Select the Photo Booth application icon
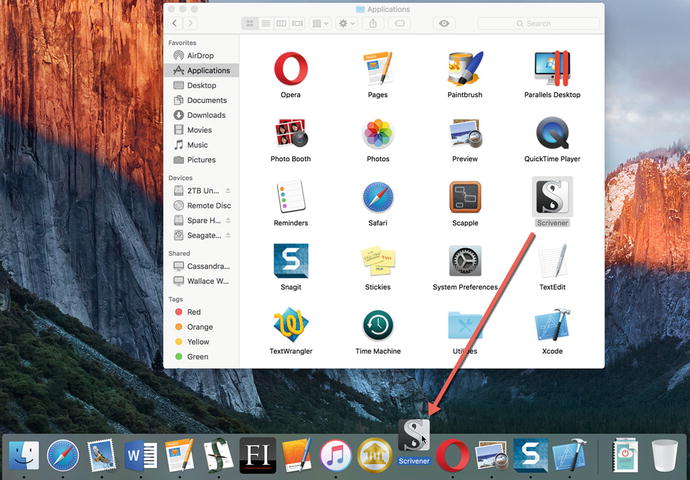This screenshot has height=480, width=690. pos(290,133)
